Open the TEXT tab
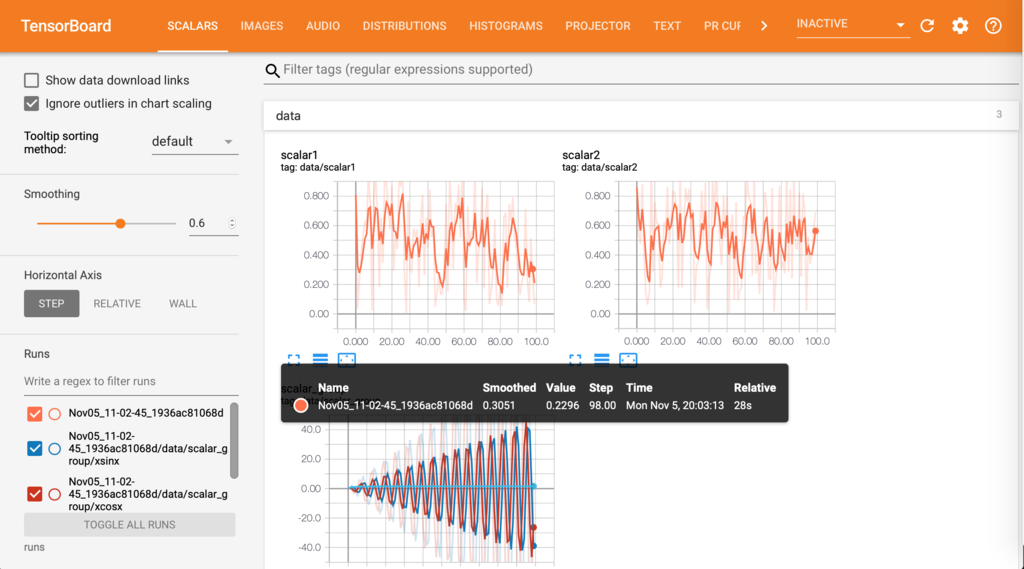This screenshot has height=569, width=1024. (x=667, y=26)
